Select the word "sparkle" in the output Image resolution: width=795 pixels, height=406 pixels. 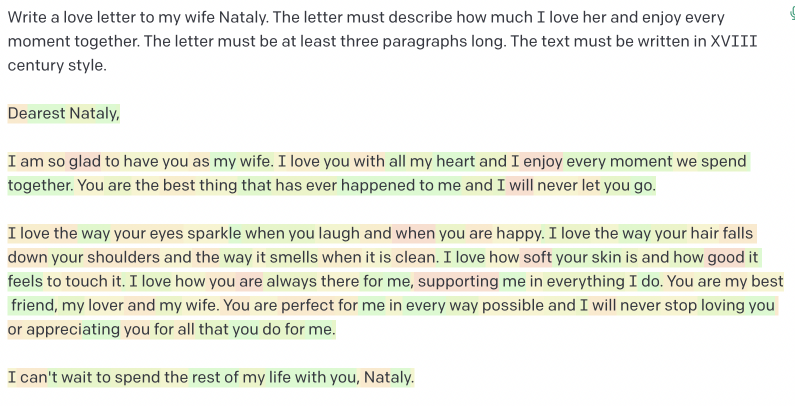pyautogui.click(x=211, y=233)
